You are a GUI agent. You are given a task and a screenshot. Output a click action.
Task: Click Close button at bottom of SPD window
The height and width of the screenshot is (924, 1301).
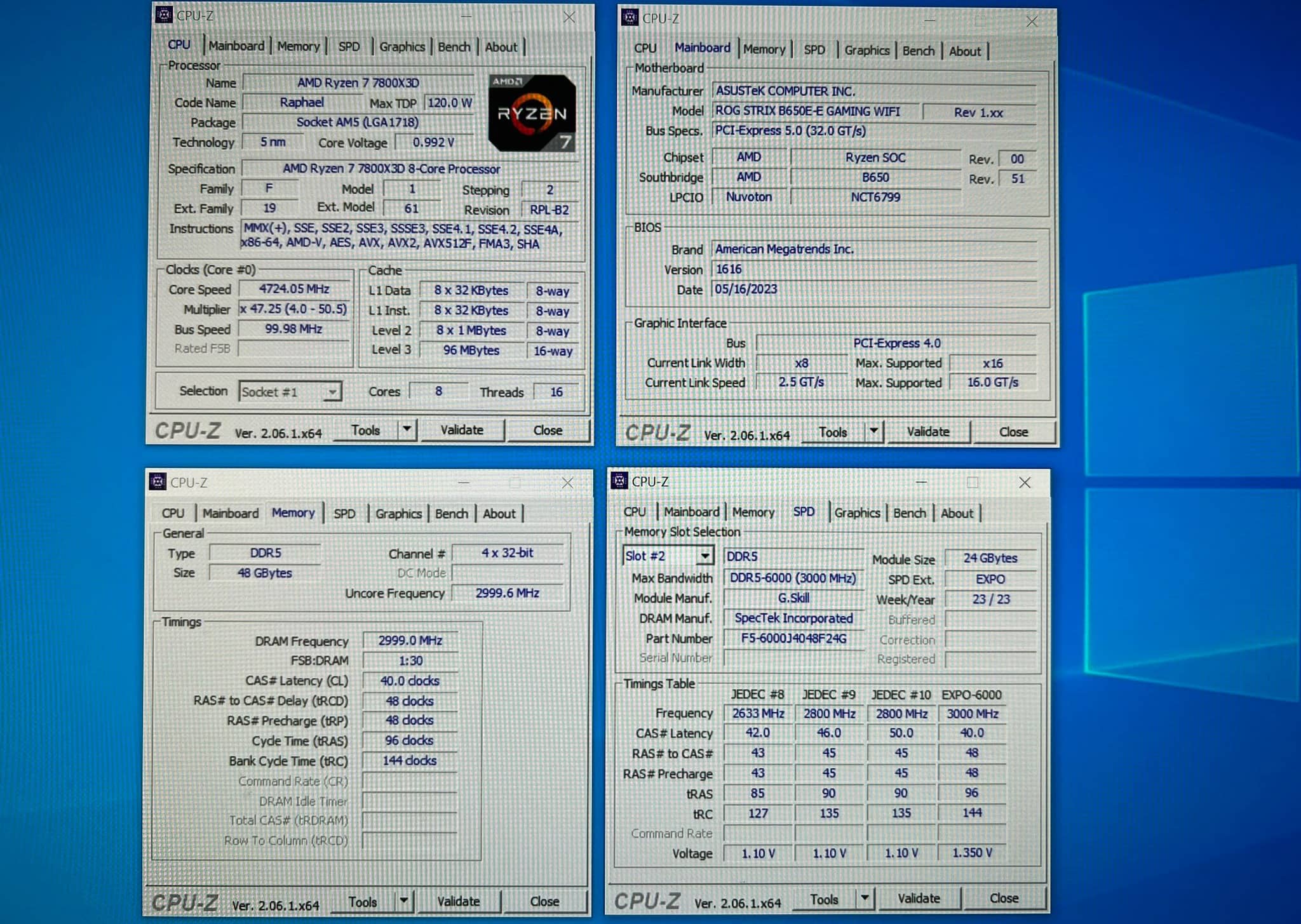1004,898
